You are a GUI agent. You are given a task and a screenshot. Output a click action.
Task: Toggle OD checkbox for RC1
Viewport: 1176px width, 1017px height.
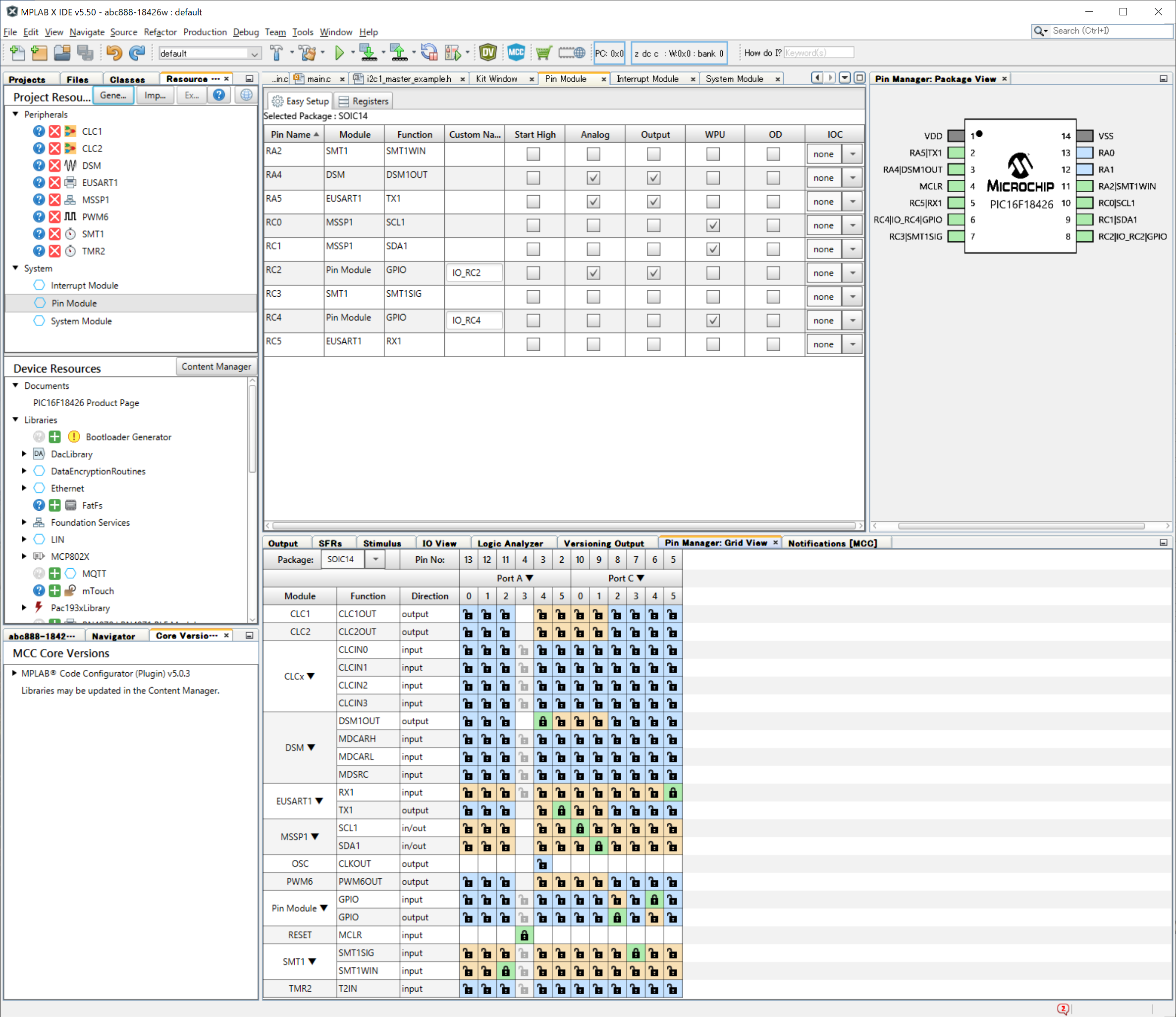[x=774, y=249]
